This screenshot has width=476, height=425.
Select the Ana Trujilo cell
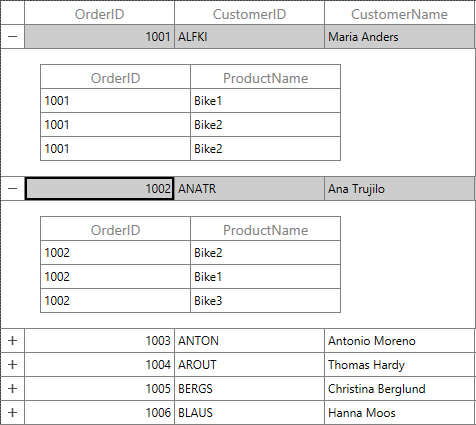399,189
